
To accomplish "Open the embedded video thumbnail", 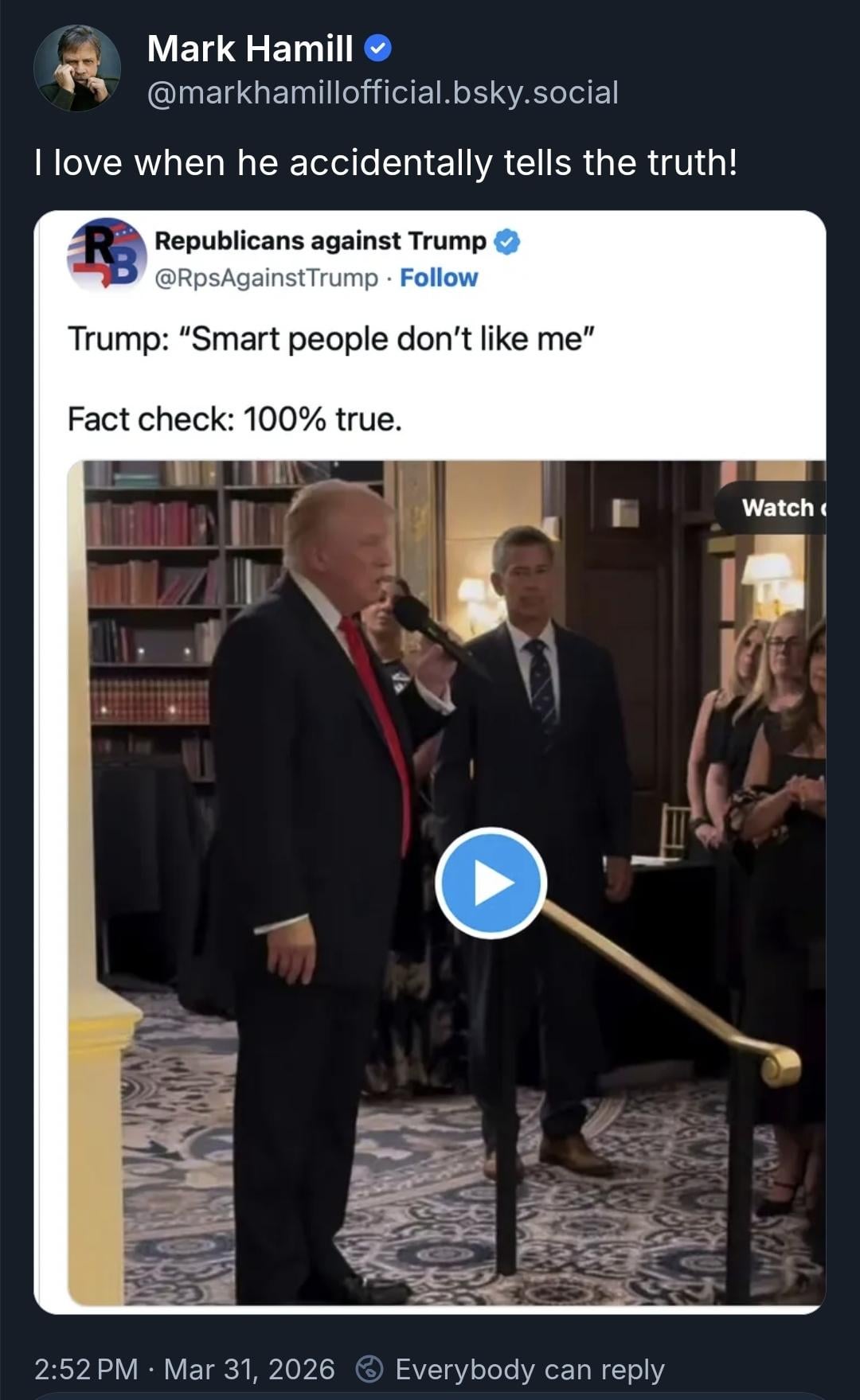I will coord(447,883).
